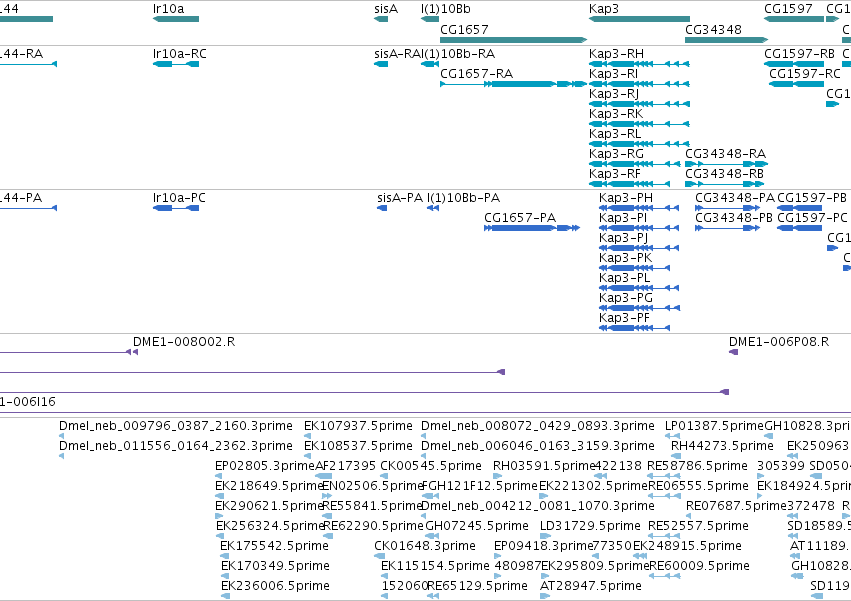Select the Kap3-RH transcript
Screen dimensions: 851x601
639,64
